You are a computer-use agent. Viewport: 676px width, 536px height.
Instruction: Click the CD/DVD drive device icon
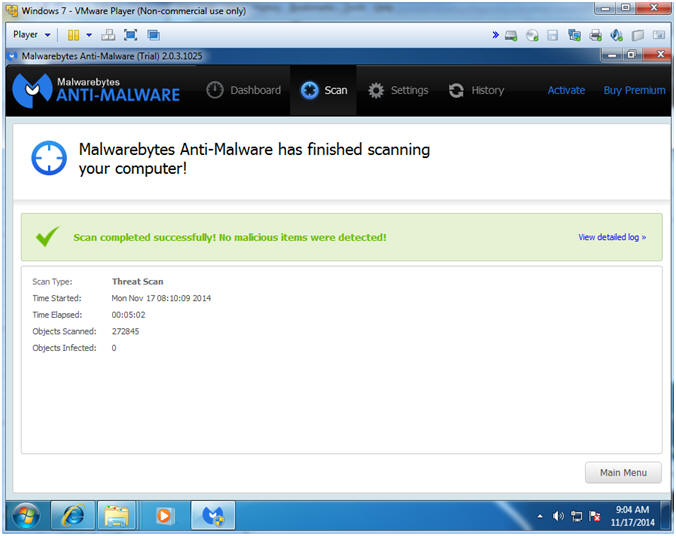(532, 35)
